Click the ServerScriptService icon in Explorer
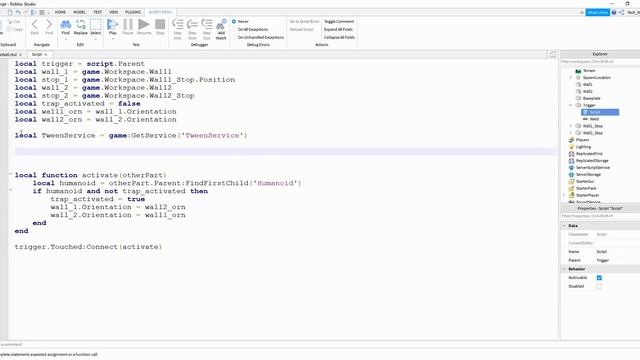This screenshot has height=360, width=640. coord(571,168)
